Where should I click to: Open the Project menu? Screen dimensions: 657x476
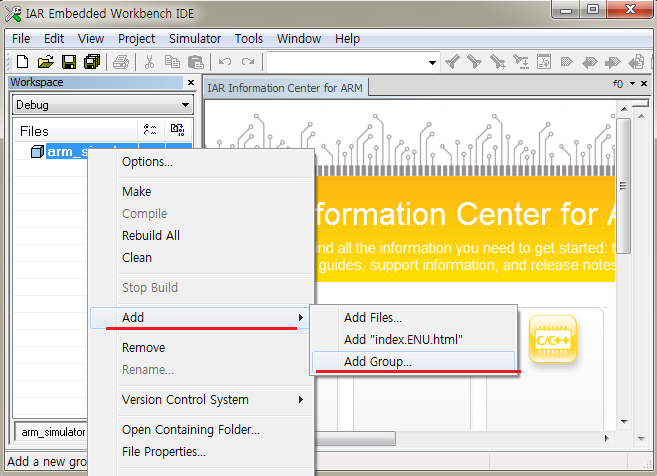pos(136,39)
